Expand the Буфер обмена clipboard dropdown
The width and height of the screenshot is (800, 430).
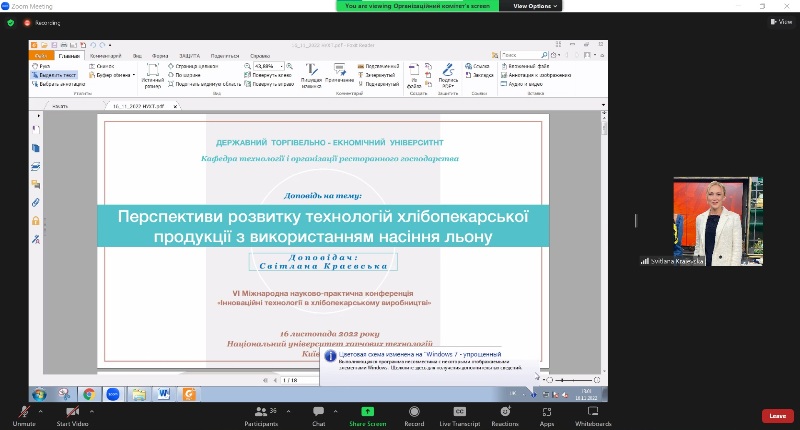point(134,75)
